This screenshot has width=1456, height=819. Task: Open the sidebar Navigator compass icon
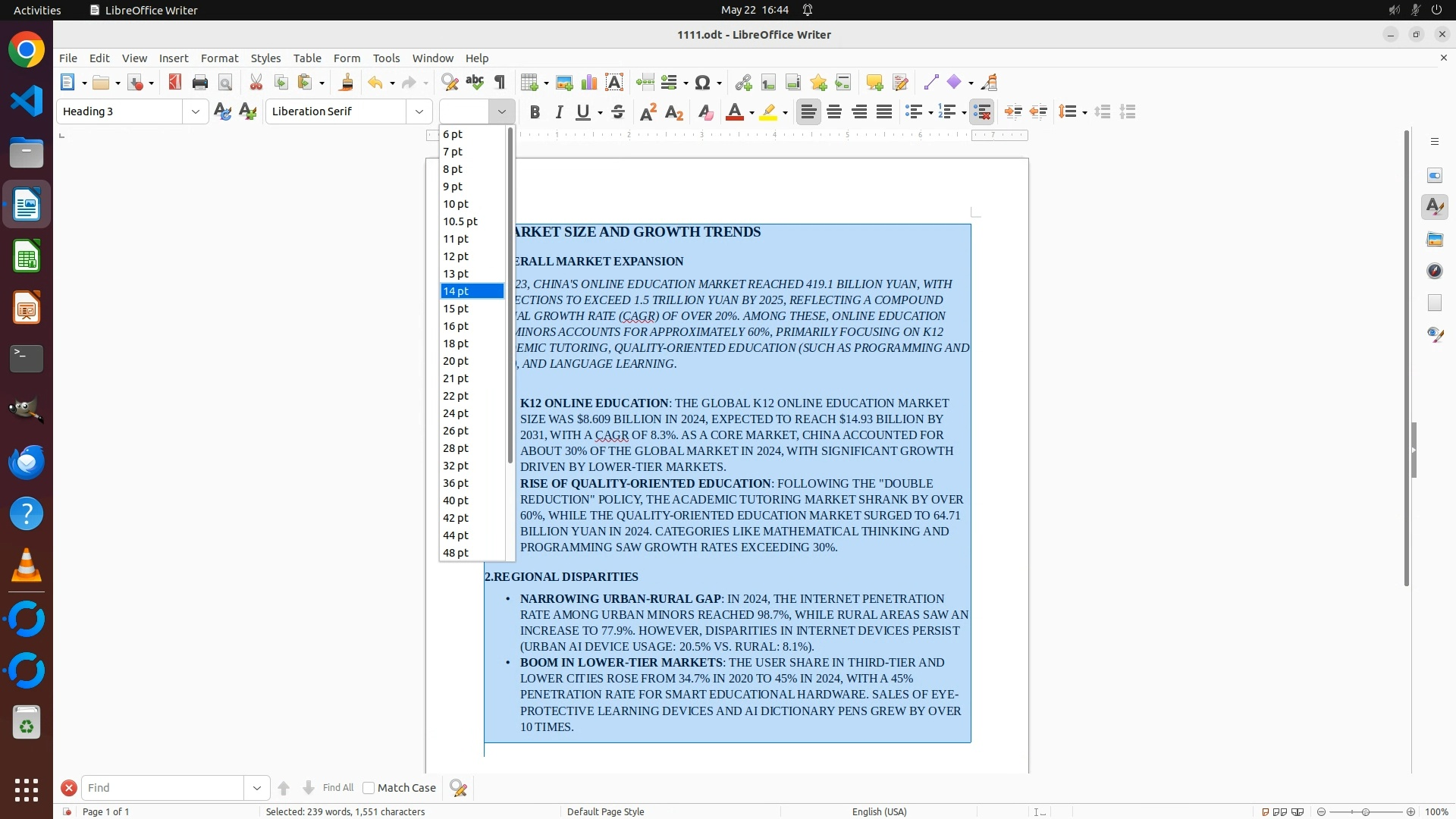1434,271
